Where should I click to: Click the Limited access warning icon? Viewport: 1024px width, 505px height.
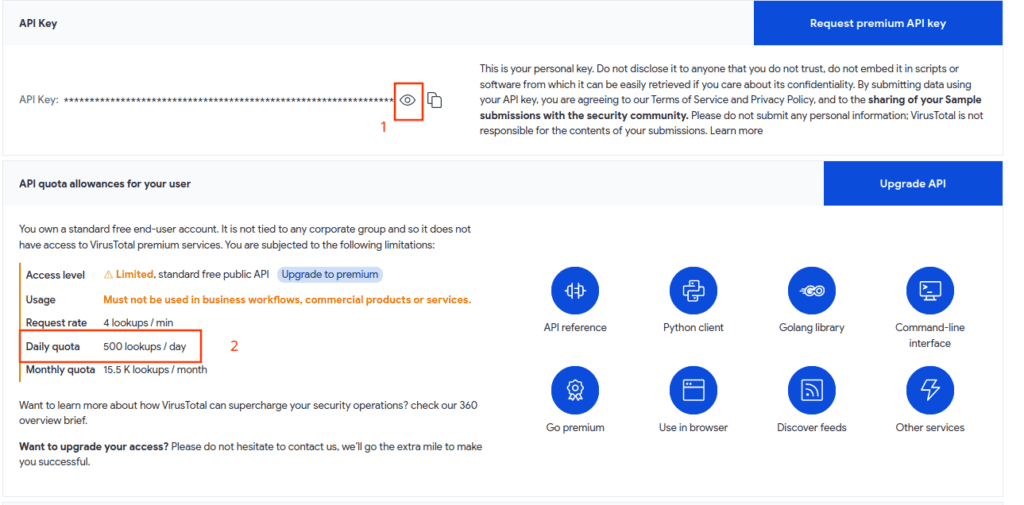(x=108, y=274)
